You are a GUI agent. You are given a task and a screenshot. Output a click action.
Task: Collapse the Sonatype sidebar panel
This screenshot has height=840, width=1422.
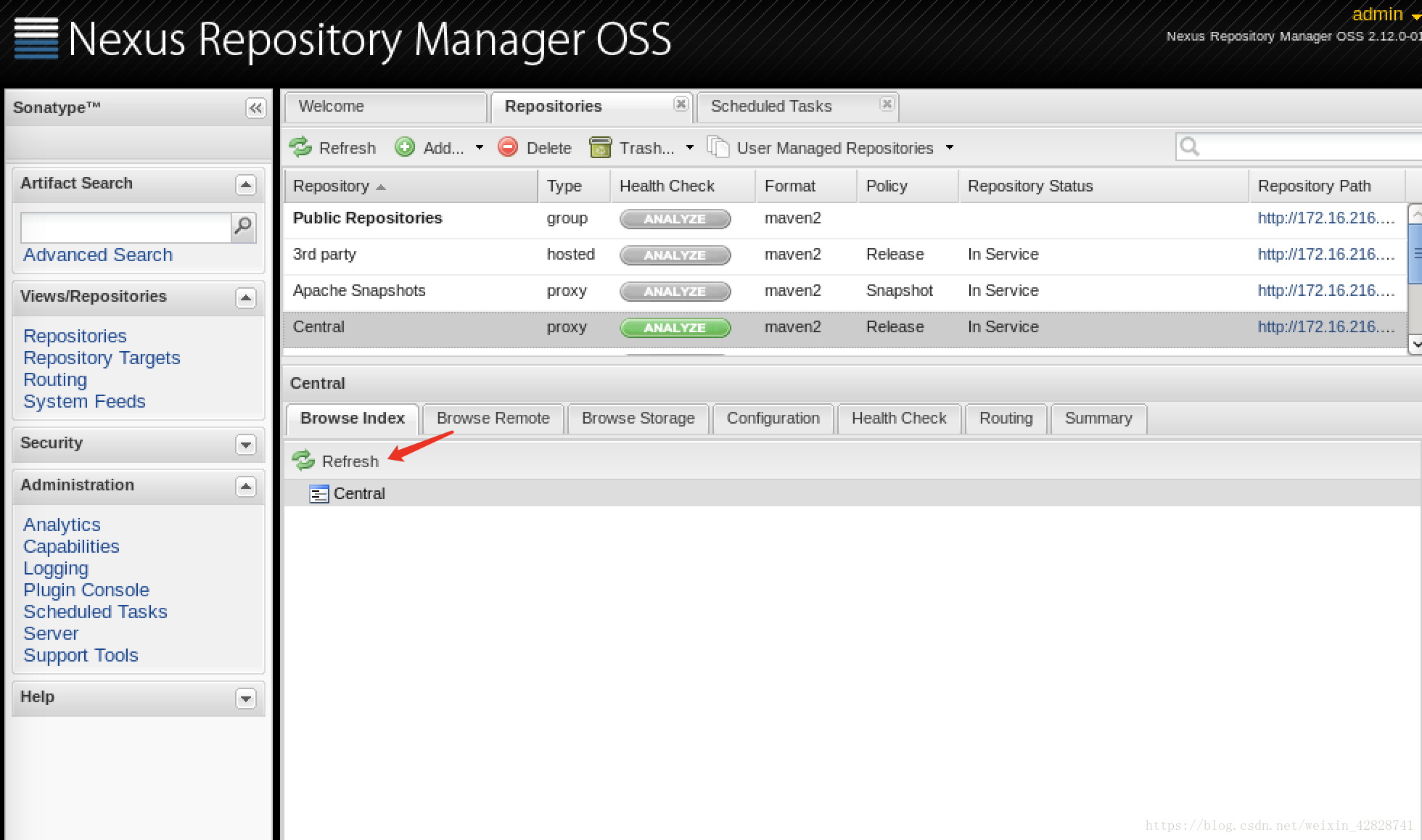(x=255, y=108)
